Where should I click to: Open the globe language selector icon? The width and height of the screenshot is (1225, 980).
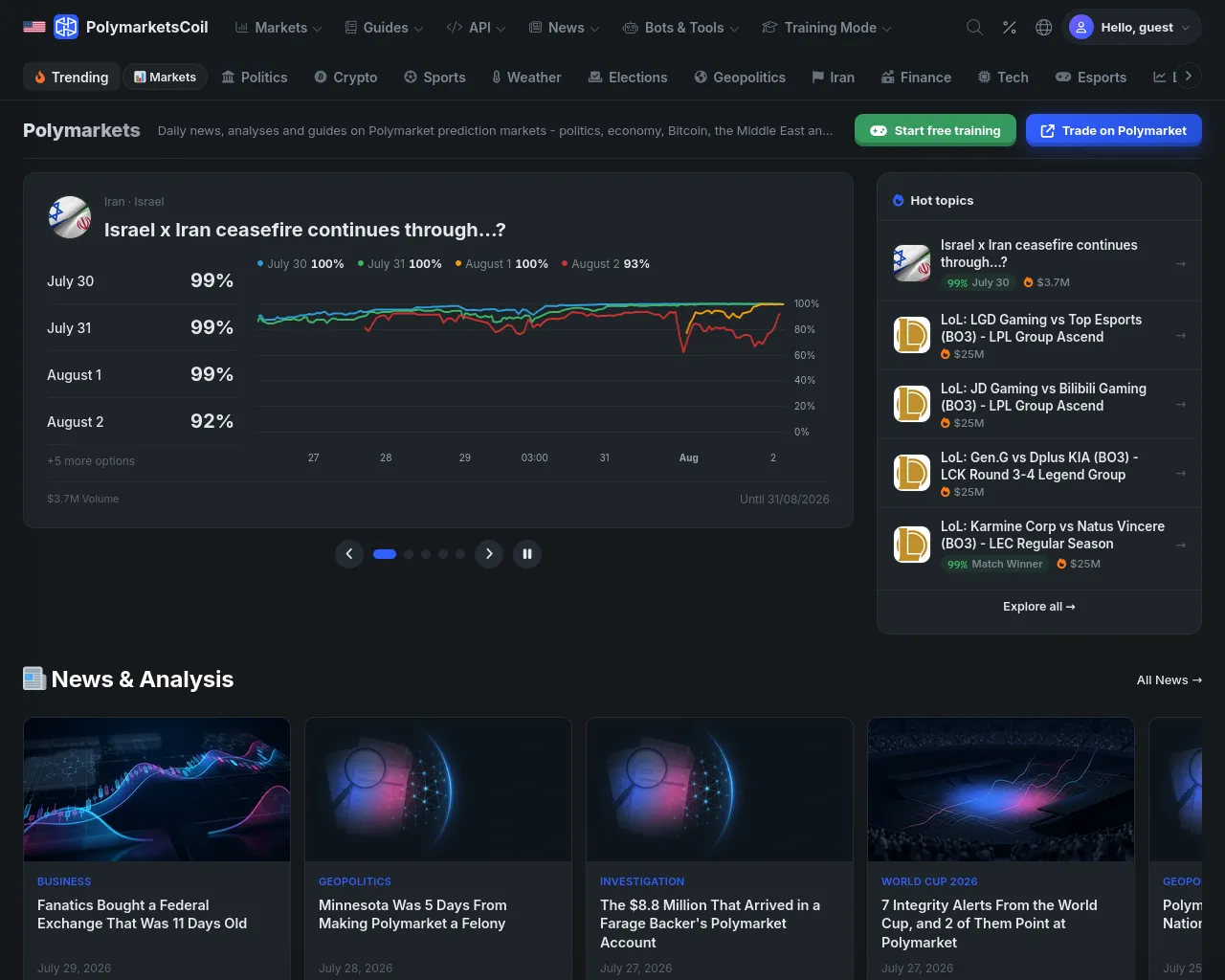[x=1044, y=27]
